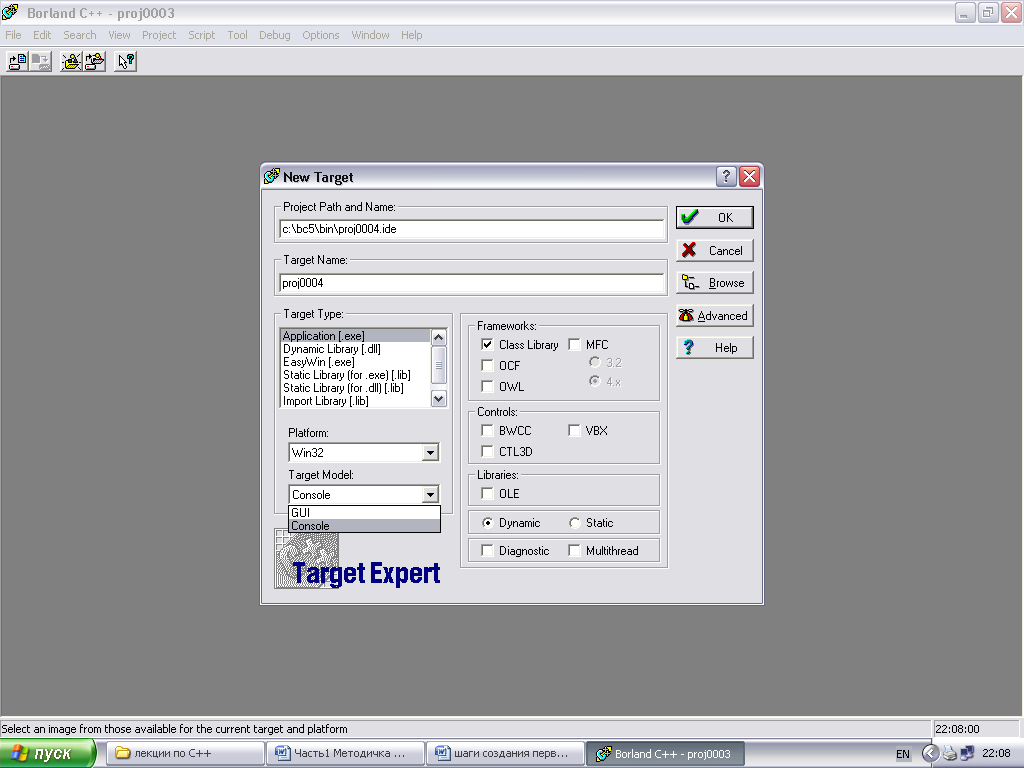Click the network monitors tray icon
Viewport: 1024px width, 768px height.
967,754
